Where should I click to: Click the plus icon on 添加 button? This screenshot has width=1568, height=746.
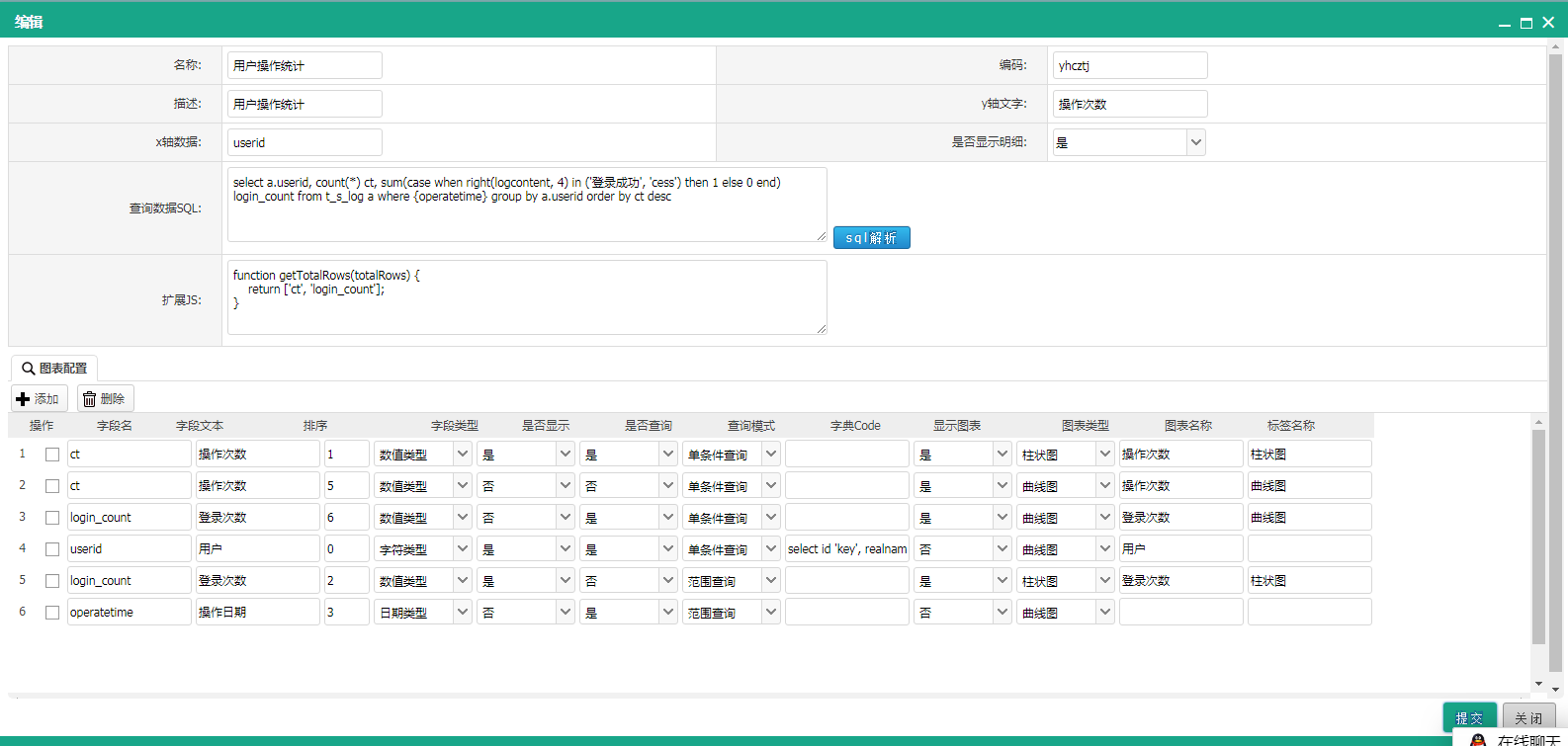click(23, 399)
